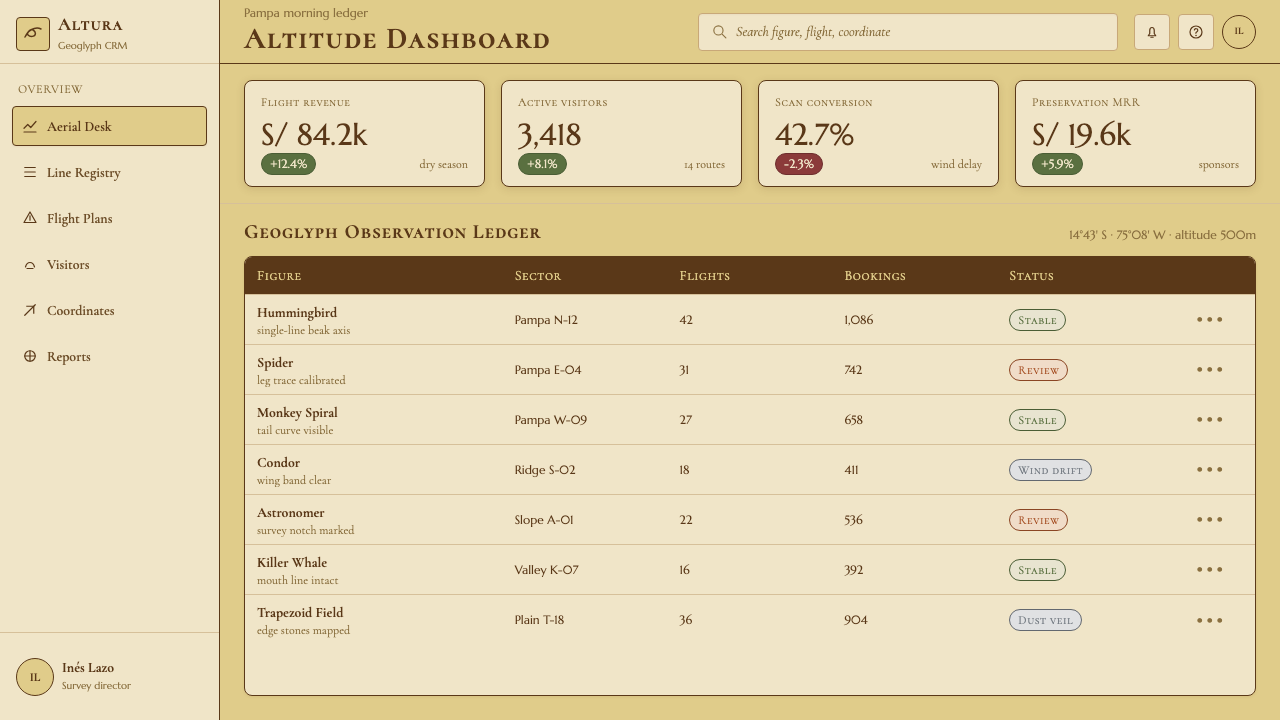1280x720 pixels.
Task: Click the Status column header
Action: [x=1031, y=275]
